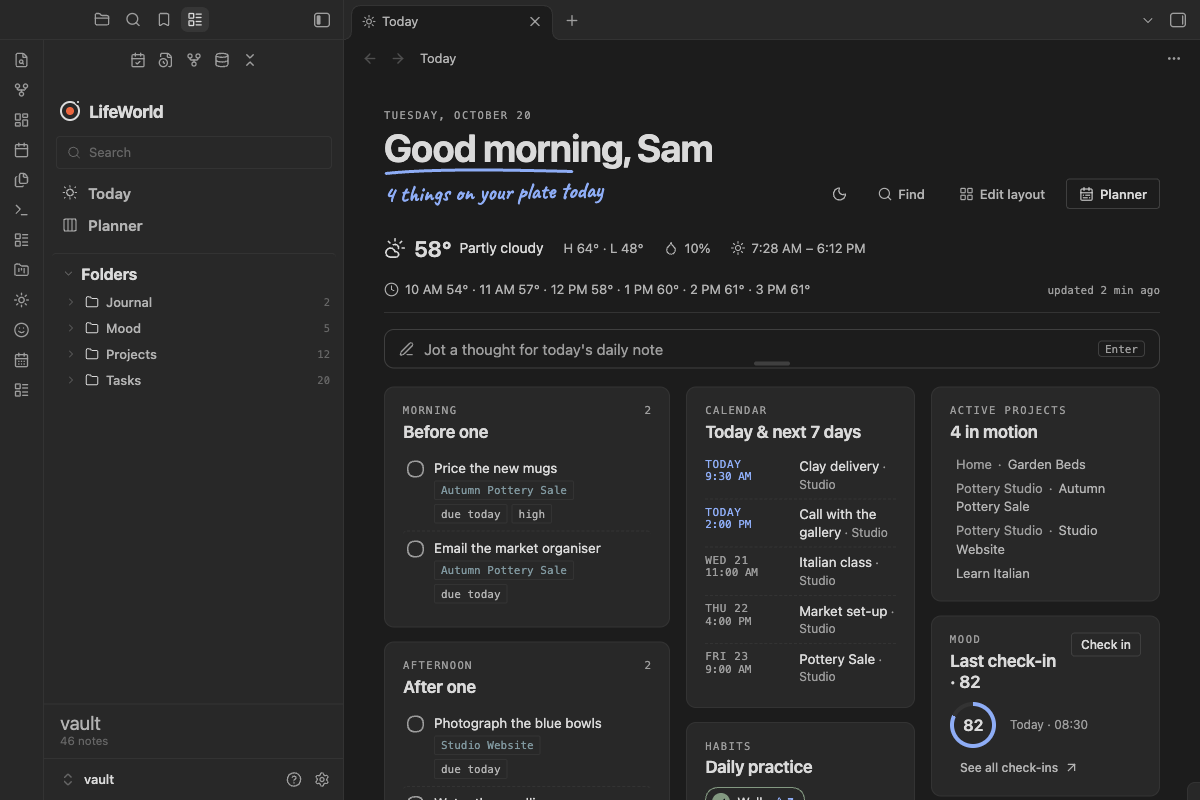Open command palette terminal icon in ribbon
The height and width of the screenshot is (800, 1200).
22,210
